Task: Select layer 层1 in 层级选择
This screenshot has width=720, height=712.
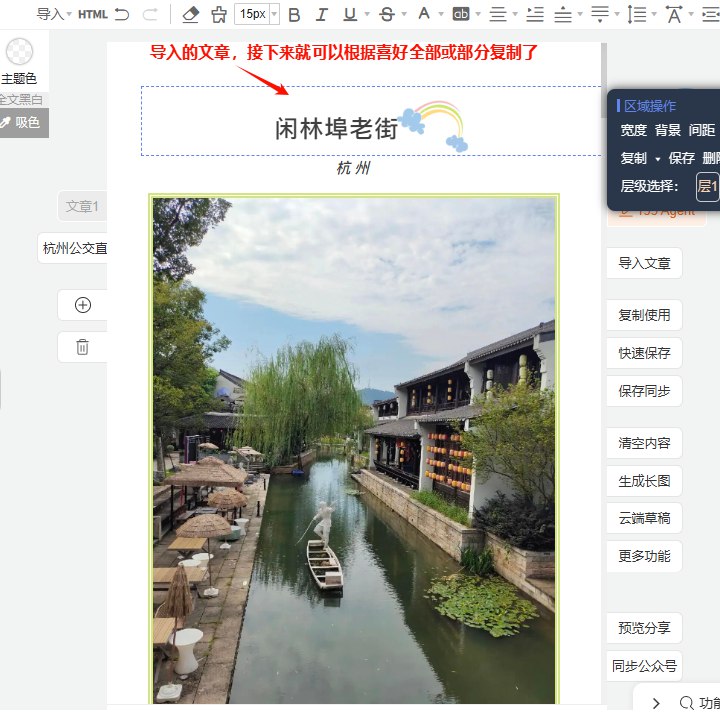Action: pyautogui.click(x=707, y=187)
